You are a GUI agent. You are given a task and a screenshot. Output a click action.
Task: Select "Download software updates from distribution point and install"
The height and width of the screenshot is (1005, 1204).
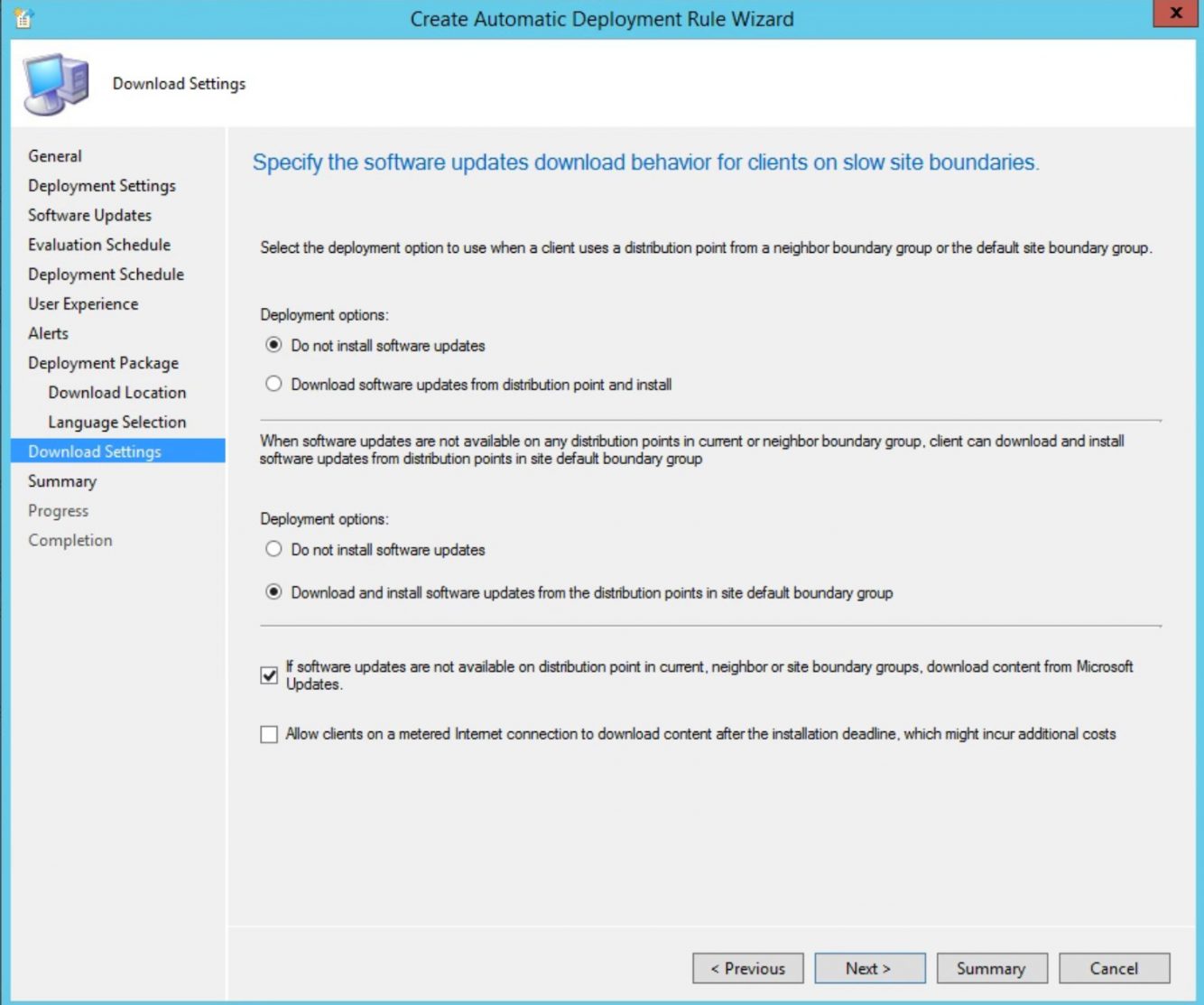point(273,384)
